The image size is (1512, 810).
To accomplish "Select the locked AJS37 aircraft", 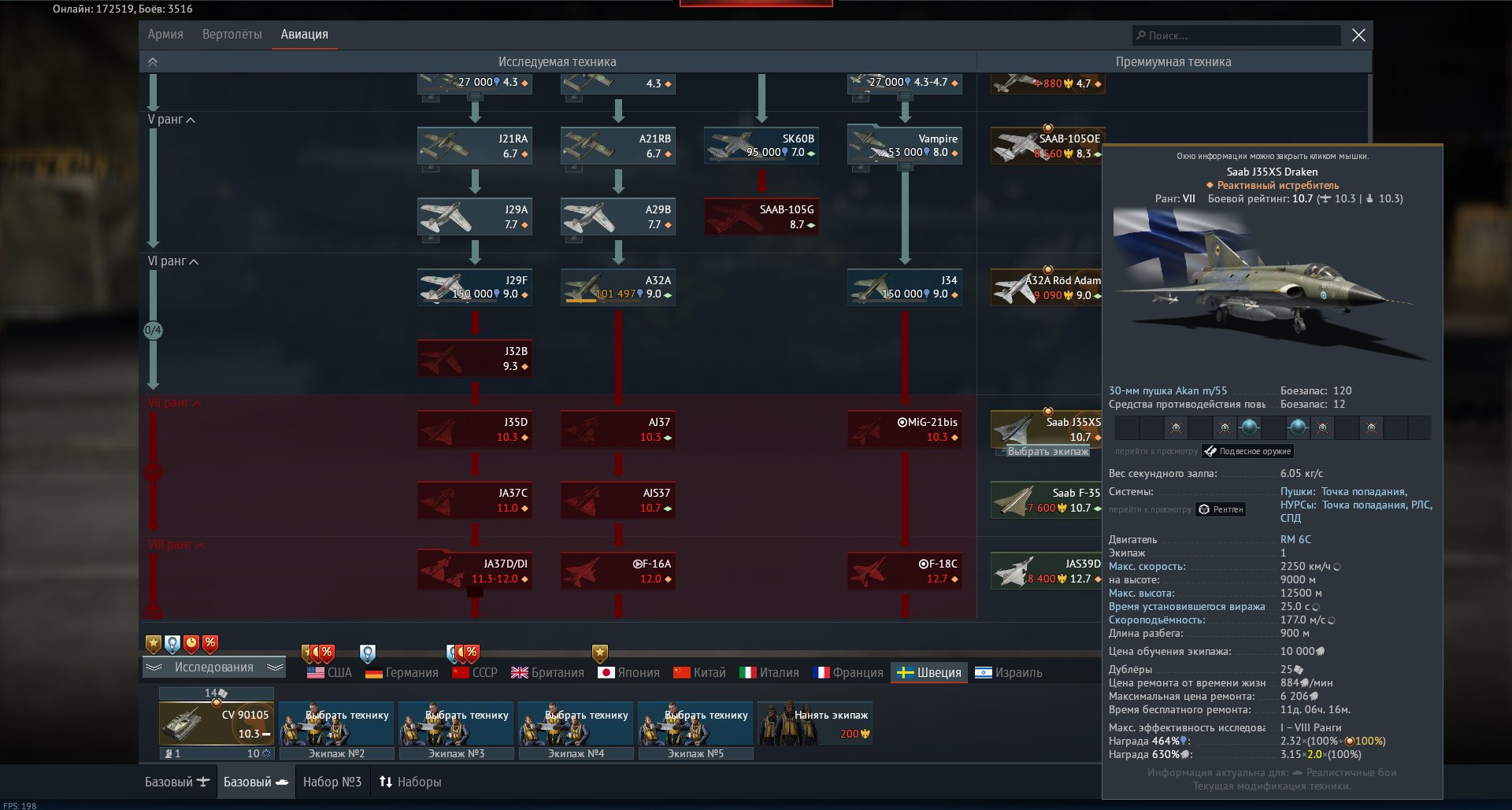I will tap(618, 500).
